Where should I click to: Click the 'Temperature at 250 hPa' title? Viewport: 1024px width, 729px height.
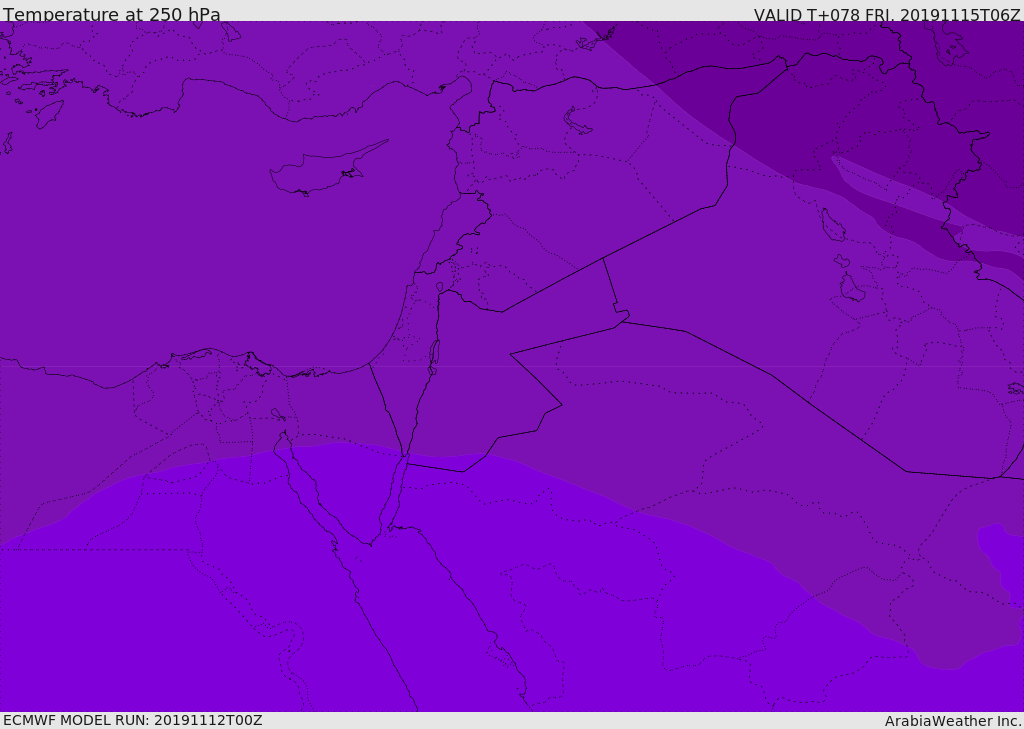click(112, 14)
